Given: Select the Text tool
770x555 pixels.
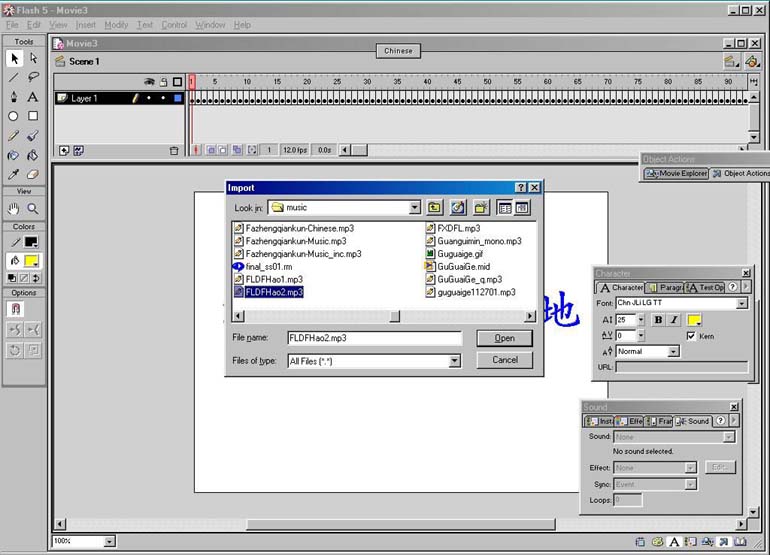Looking at the screenshot, I should (33, 97).
